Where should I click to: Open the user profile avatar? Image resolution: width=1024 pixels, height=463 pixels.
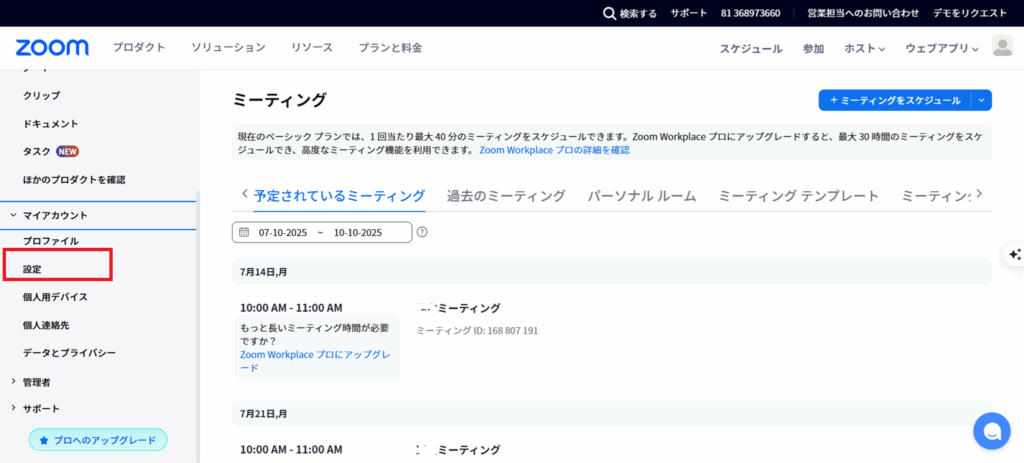click(1002, 46)
